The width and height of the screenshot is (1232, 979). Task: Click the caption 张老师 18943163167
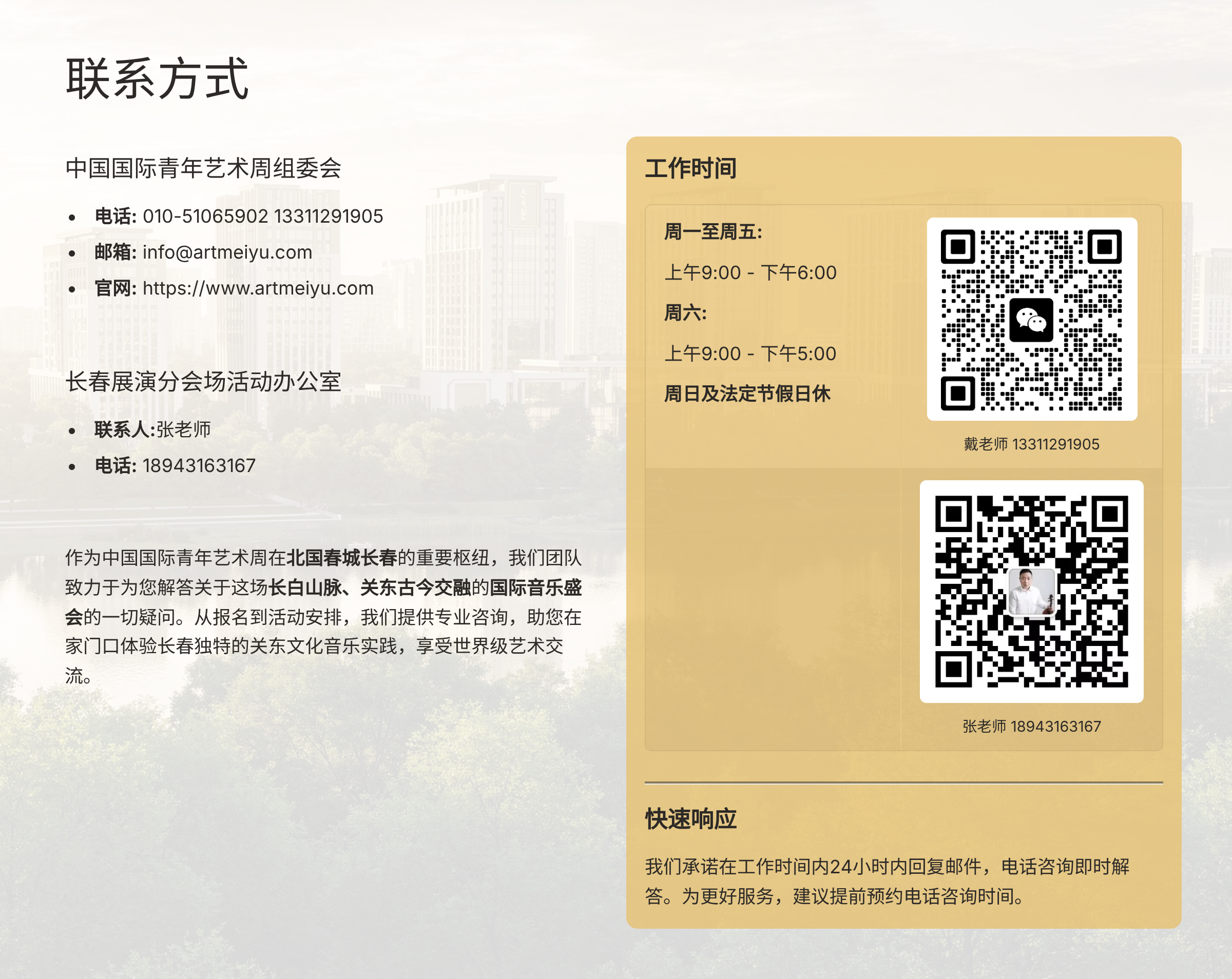pyautogui.click(x=1031, y=726)
